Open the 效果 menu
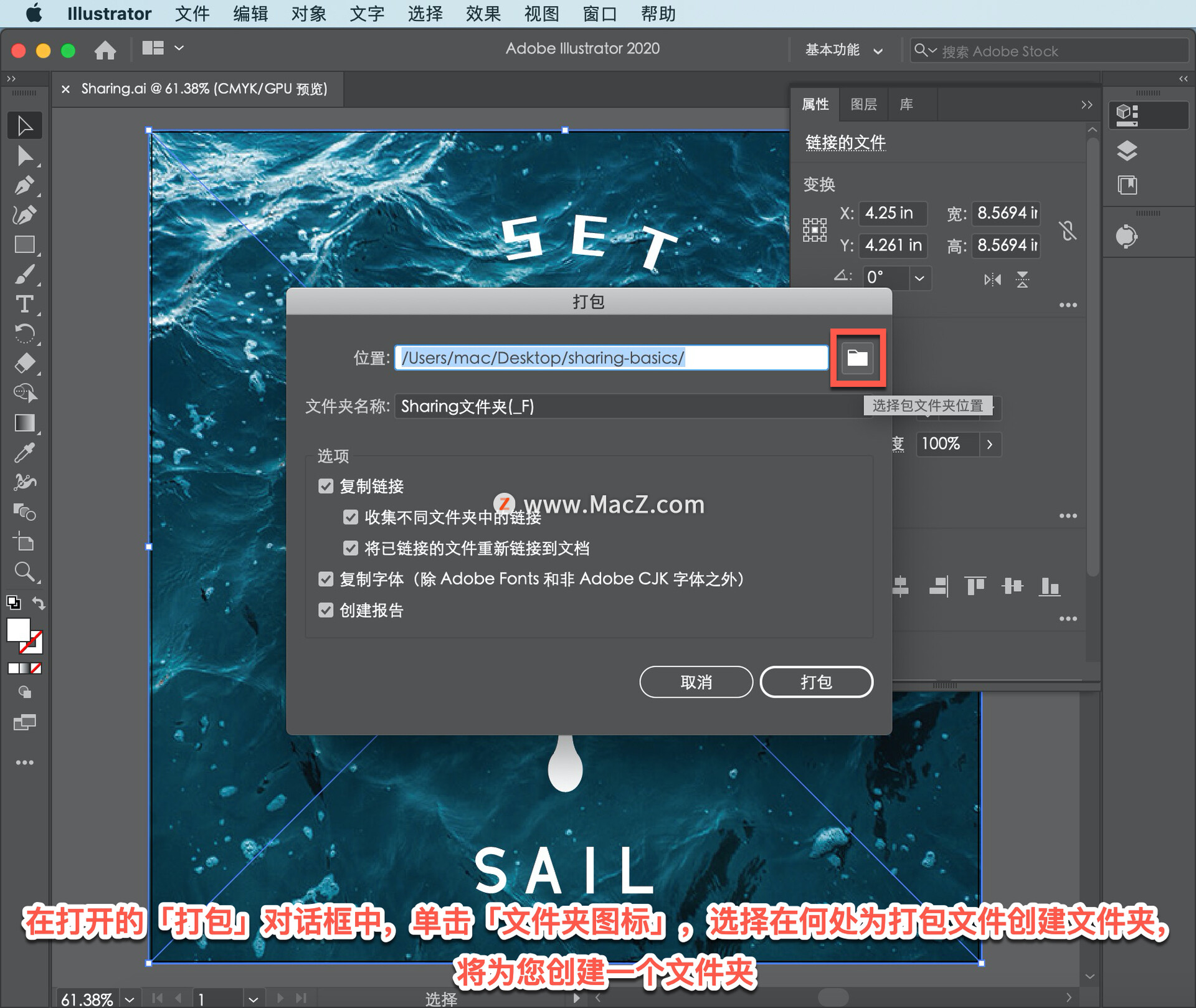The image size is (1196, 1008). 483,14
